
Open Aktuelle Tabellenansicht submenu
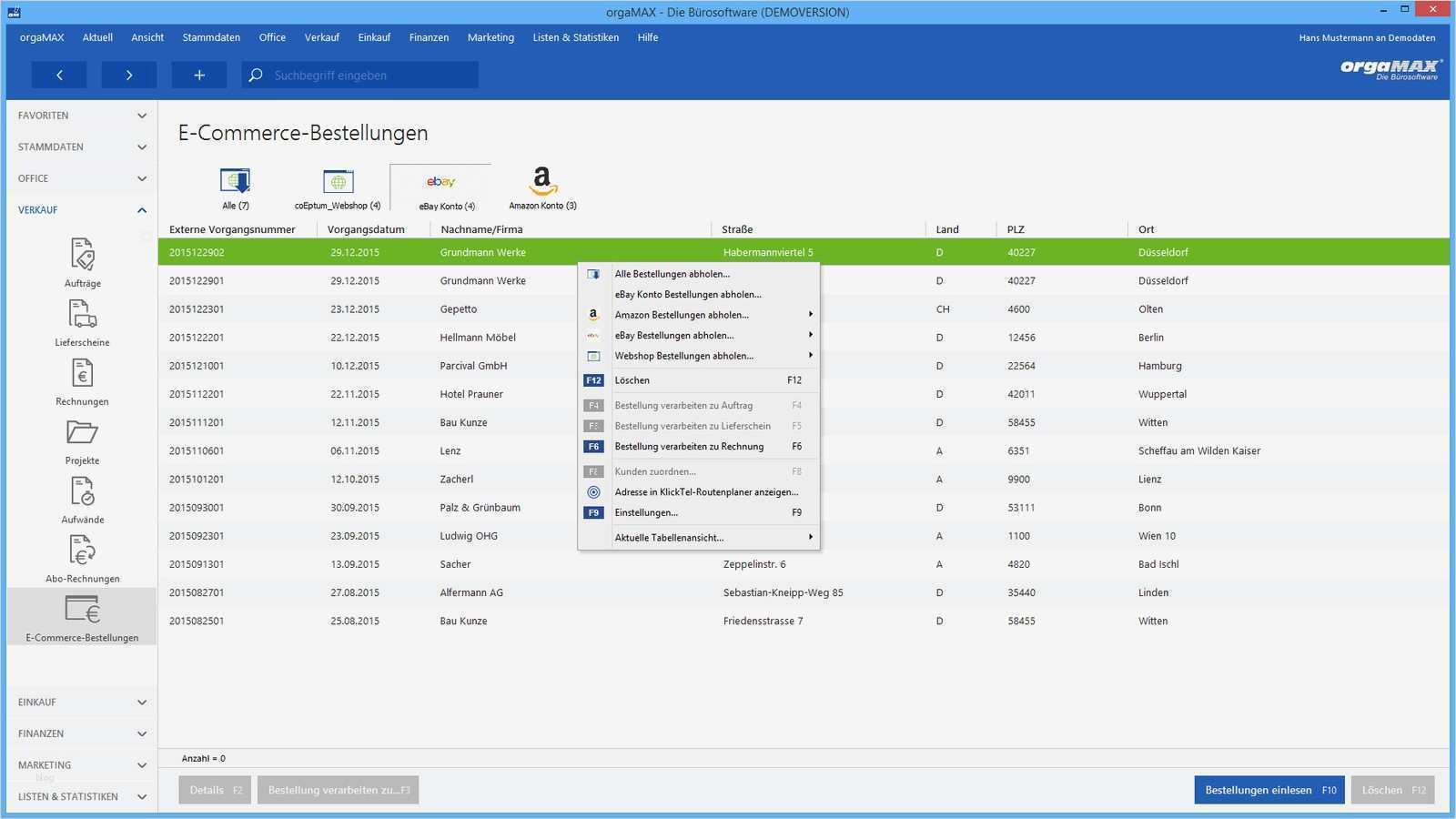click(699, 538)
